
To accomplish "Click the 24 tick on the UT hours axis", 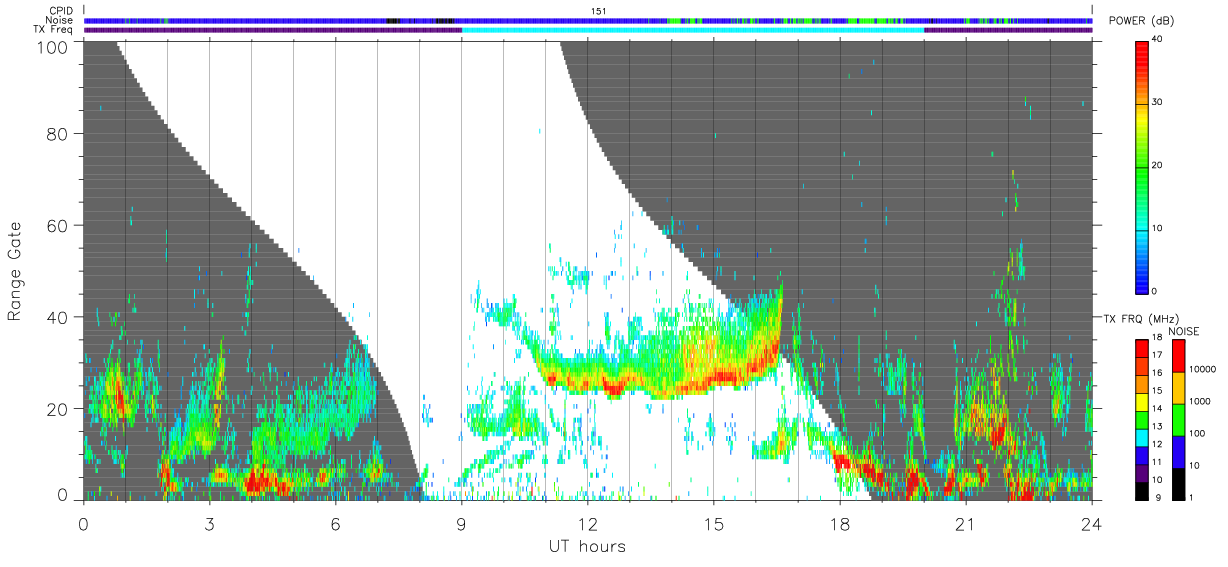I will tap(1092, 524).
